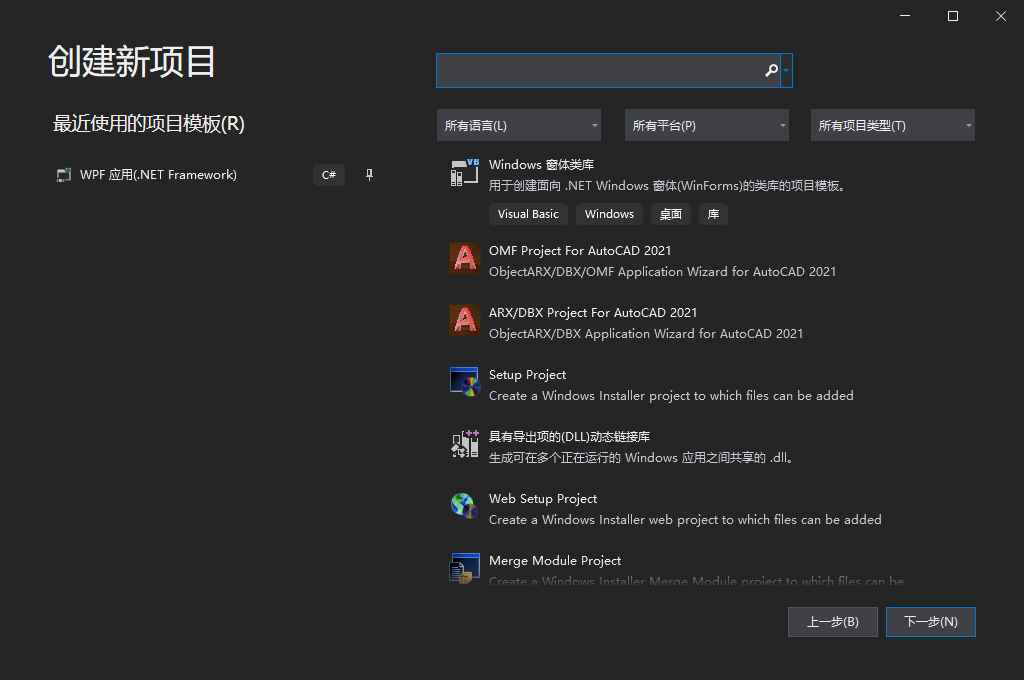Open the 所有项目类型(T) dropdown
This screenshot has height=680, width=1024.
click(x=892, y=125)
